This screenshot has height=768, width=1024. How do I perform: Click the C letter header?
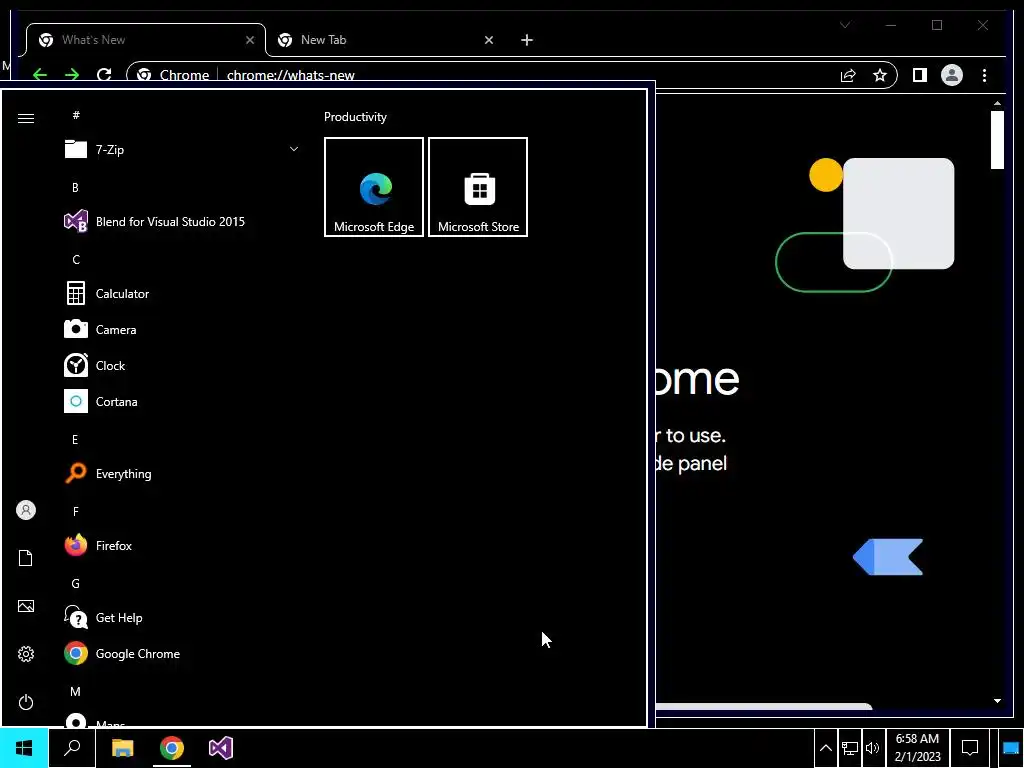pos(76,260)
